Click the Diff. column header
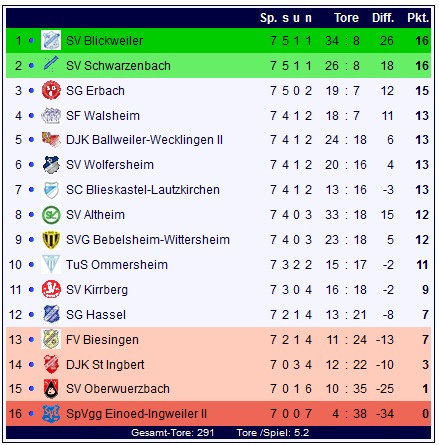This screenshot has height=445, width=439. point(383,18)
